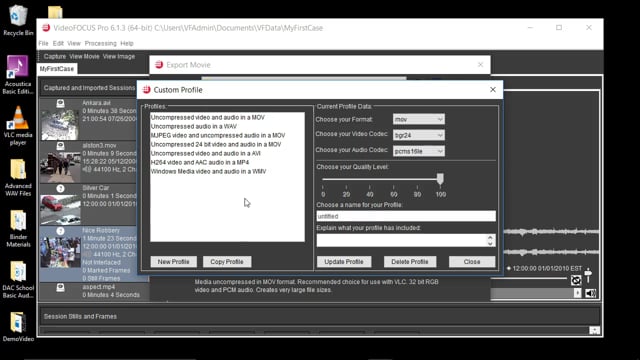Close the Custom Profile dialog with X
Viewport: 640px width, 360px height.
tap(493, 90)
